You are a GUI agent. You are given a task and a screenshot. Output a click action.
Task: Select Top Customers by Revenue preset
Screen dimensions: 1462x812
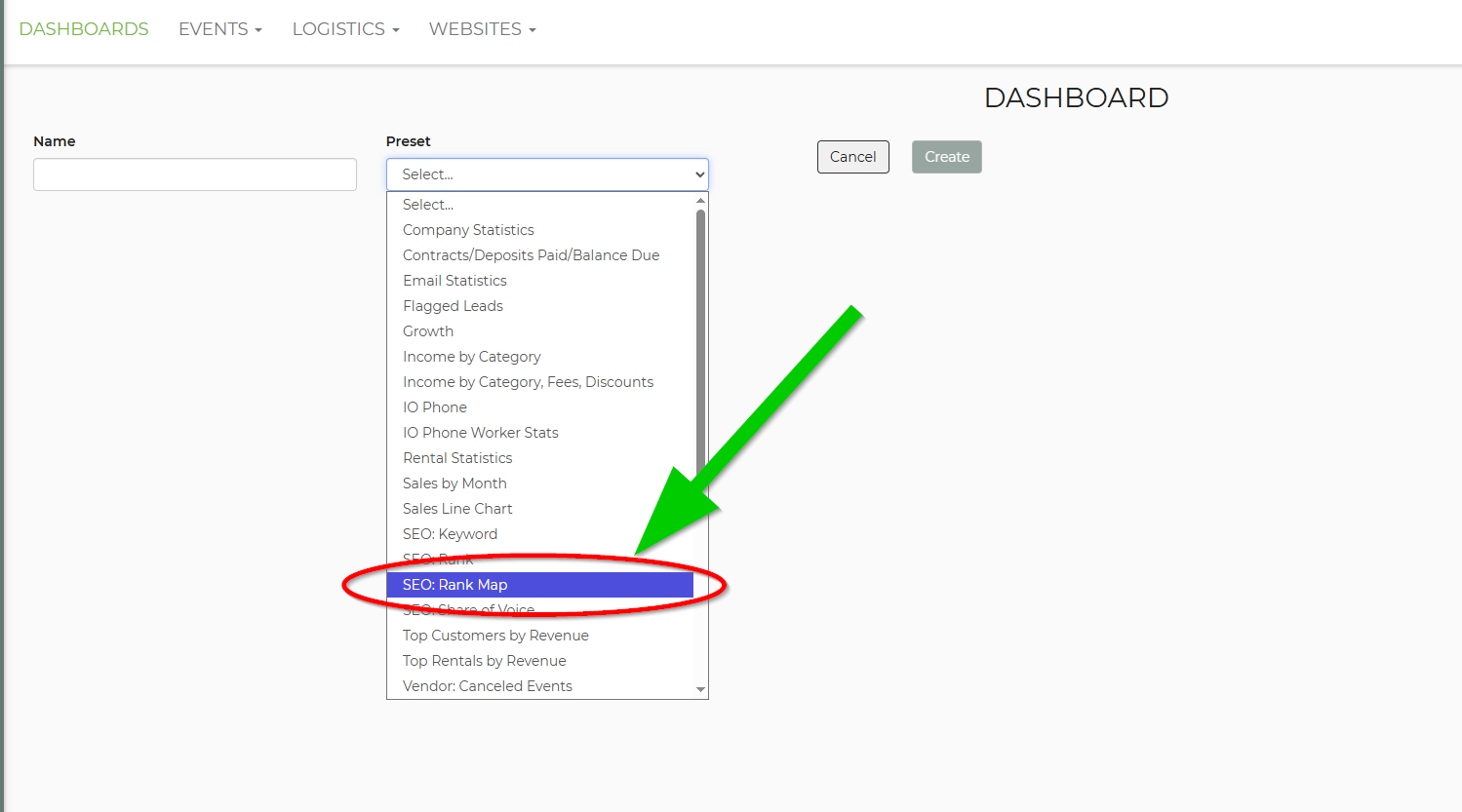[x=540, y=636]
